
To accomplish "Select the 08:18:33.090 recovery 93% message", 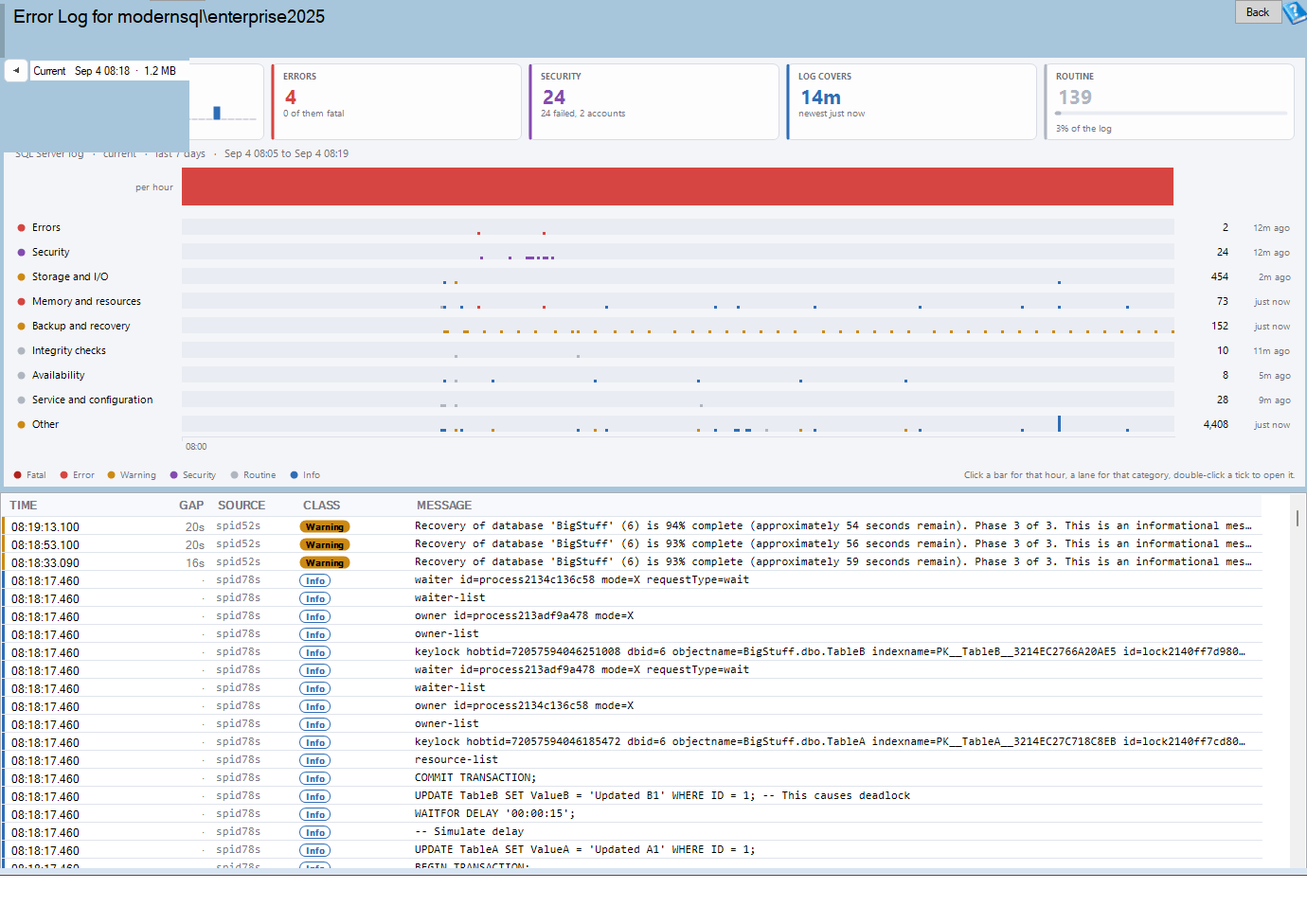I will pos(833,561).
